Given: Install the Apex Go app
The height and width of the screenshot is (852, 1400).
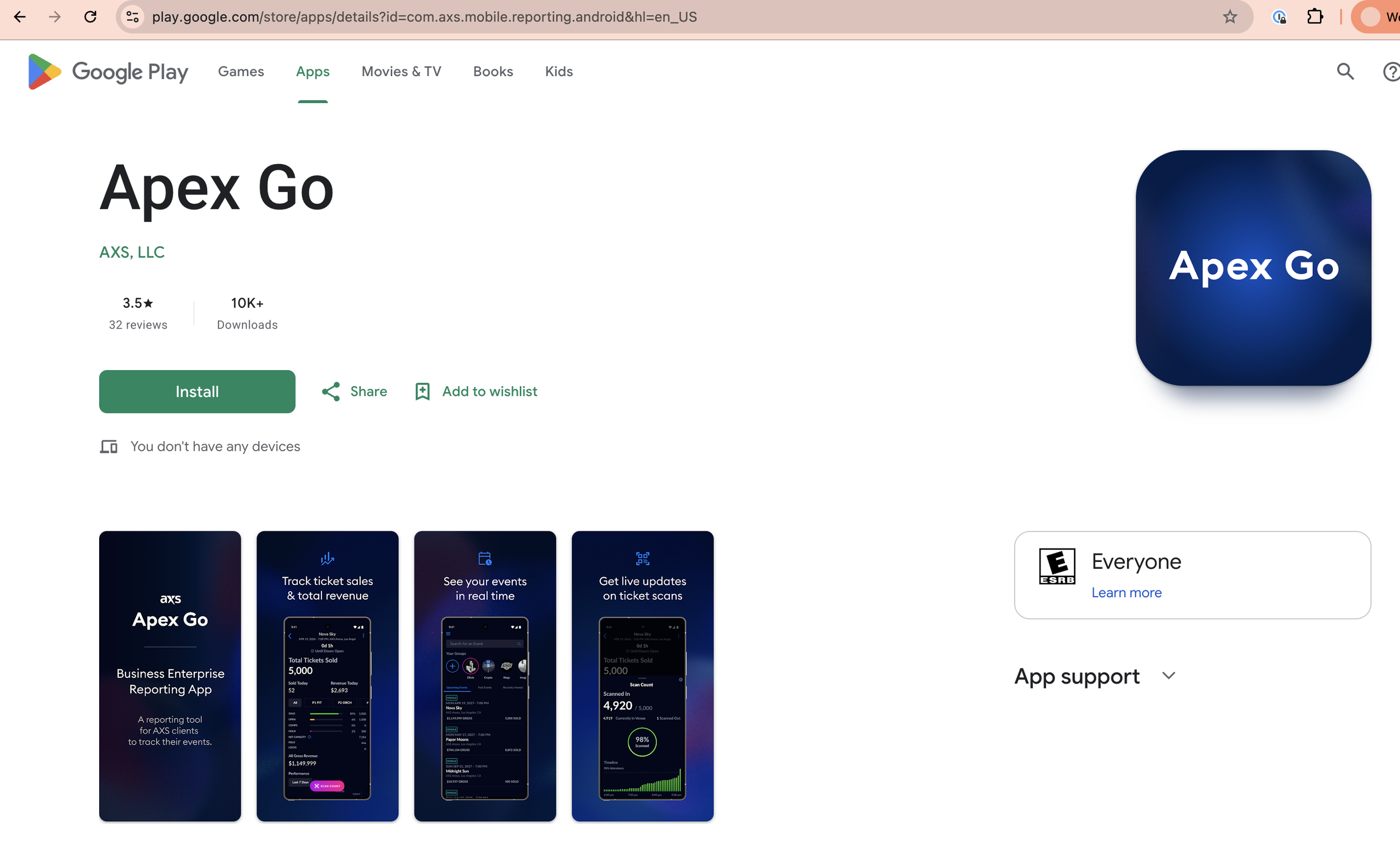Looking at the screenshot, I should (x=197, y=391).
